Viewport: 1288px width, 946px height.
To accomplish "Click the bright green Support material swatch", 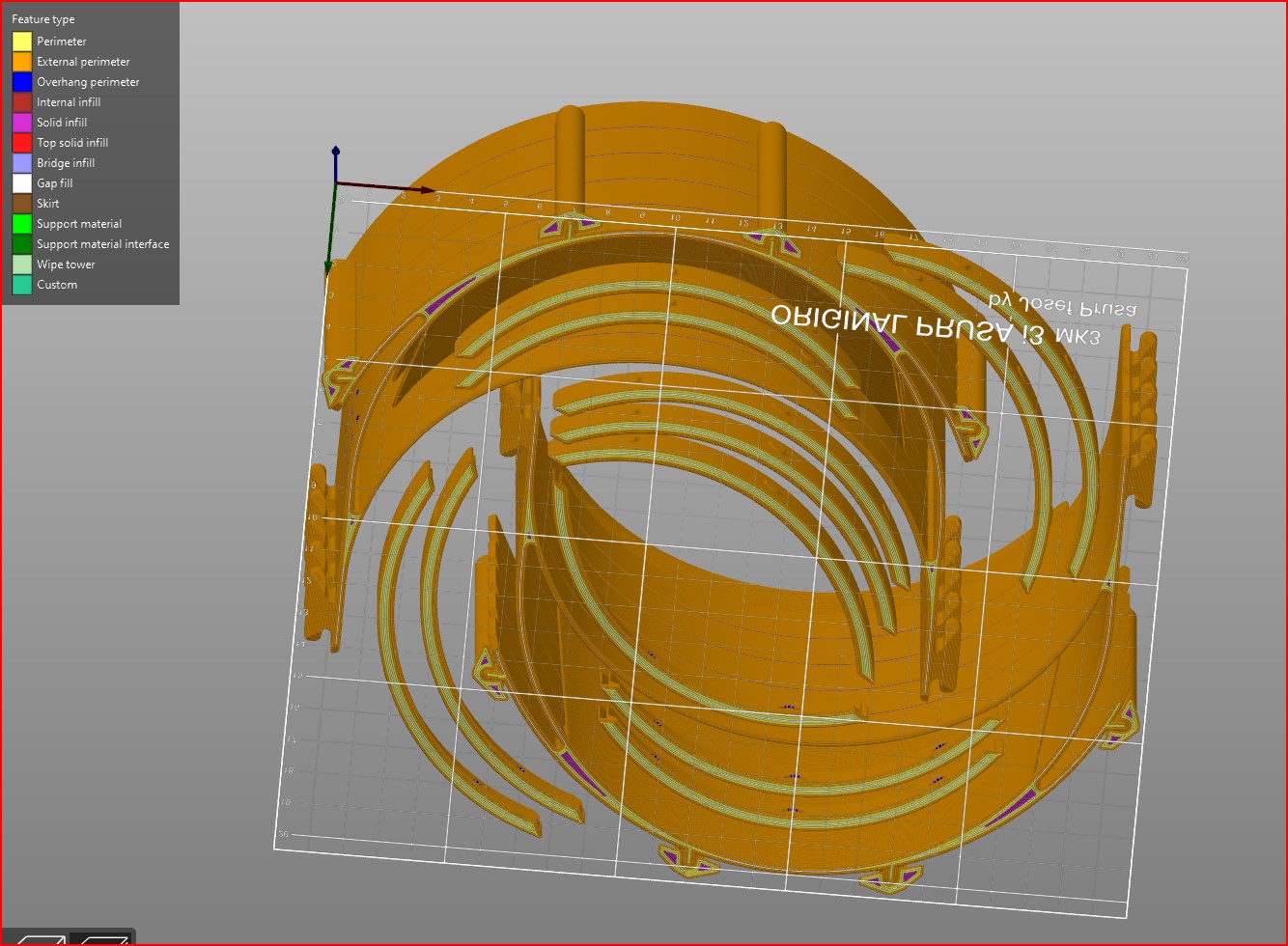I will [x=22, y=224].
